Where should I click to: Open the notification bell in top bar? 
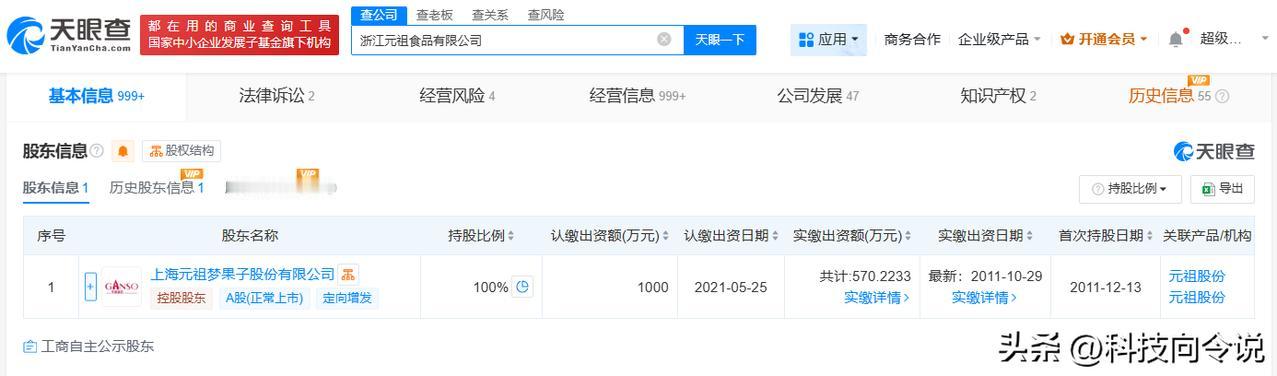(1175, 39)
